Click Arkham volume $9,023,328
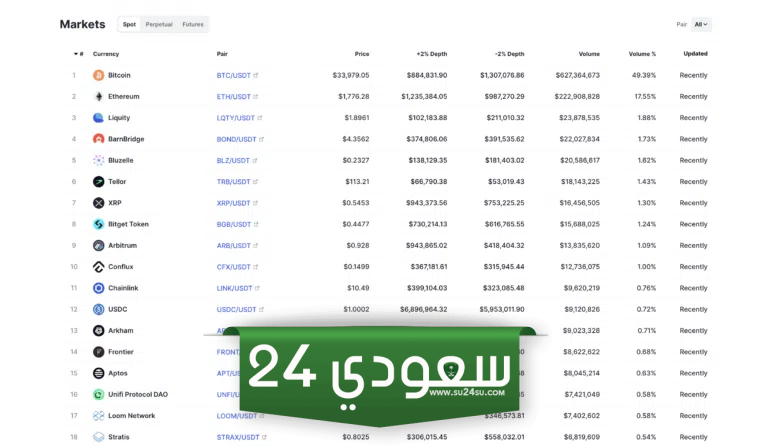Image resolution: width=768 pixels, height=446 pixels. 581,330
